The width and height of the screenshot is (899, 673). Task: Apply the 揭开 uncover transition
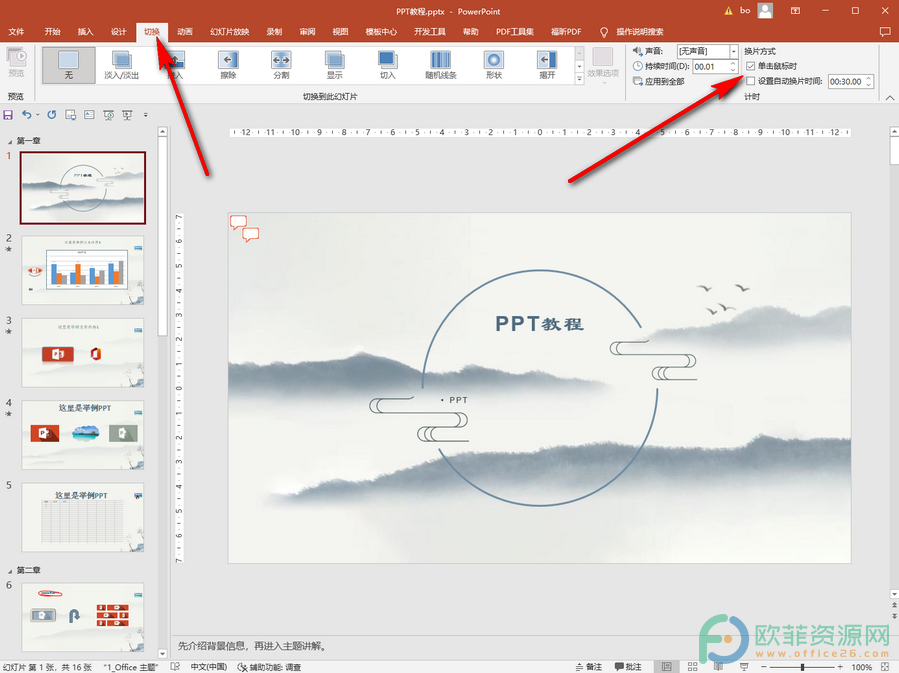point(547,65)
